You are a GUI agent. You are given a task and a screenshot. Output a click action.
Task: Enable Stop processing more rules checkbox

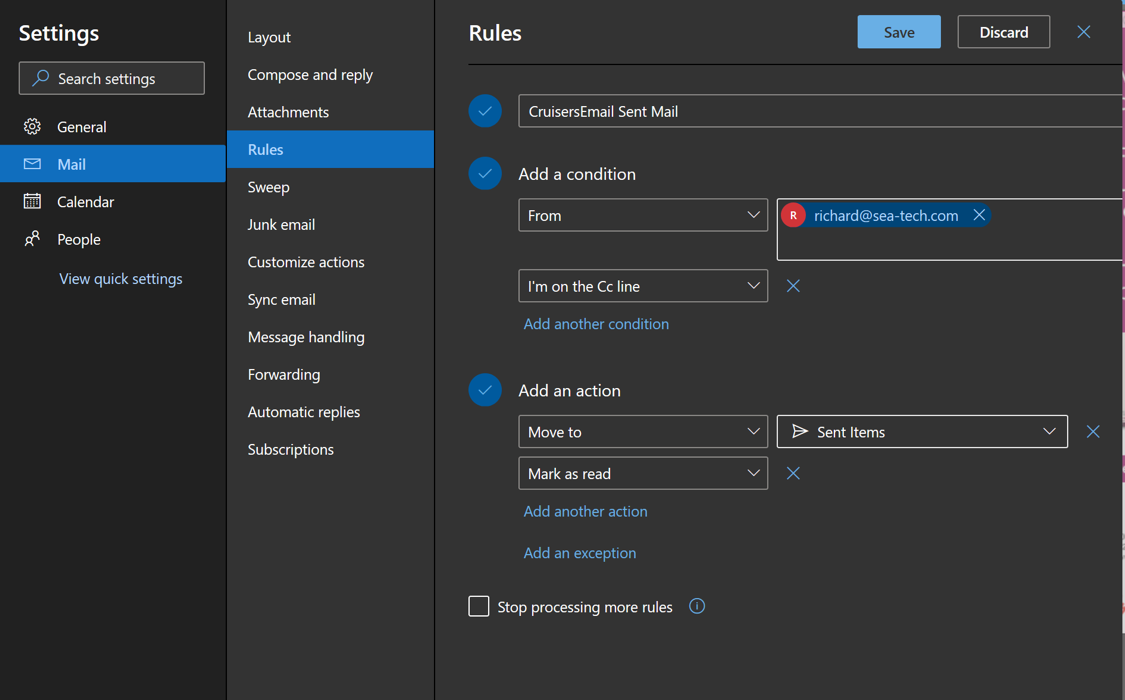[x=479, y=607]
